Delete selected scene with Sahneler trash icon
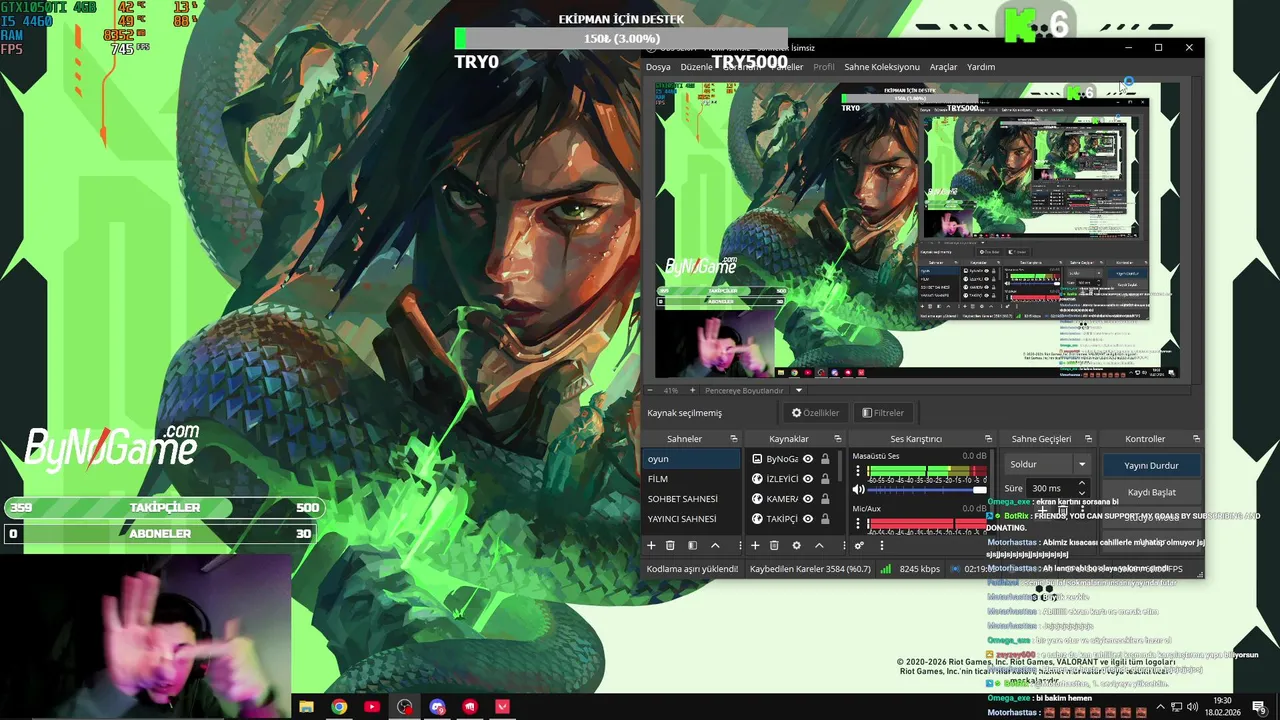 (x=670, y=545)
